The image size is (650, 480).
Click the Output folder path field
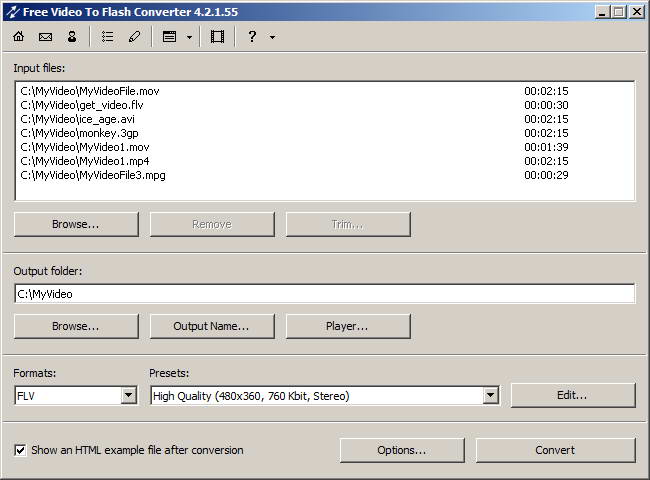pos(324,294)
